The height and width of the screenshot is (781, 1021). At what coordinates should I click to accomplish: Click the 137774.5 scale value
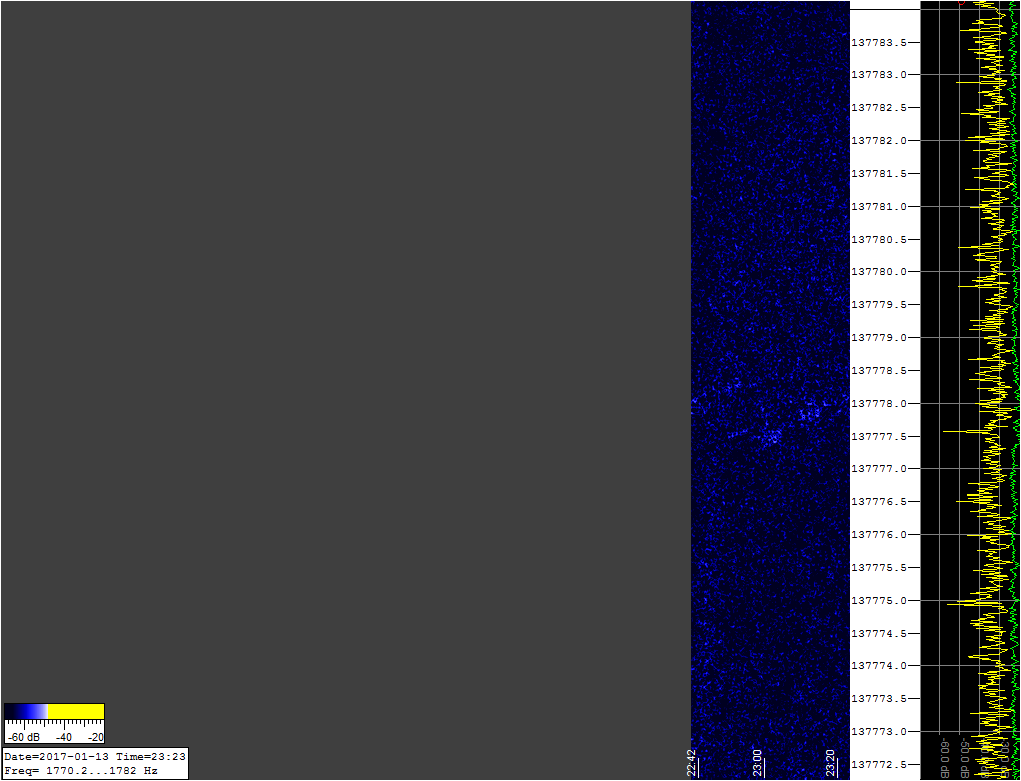880,633
